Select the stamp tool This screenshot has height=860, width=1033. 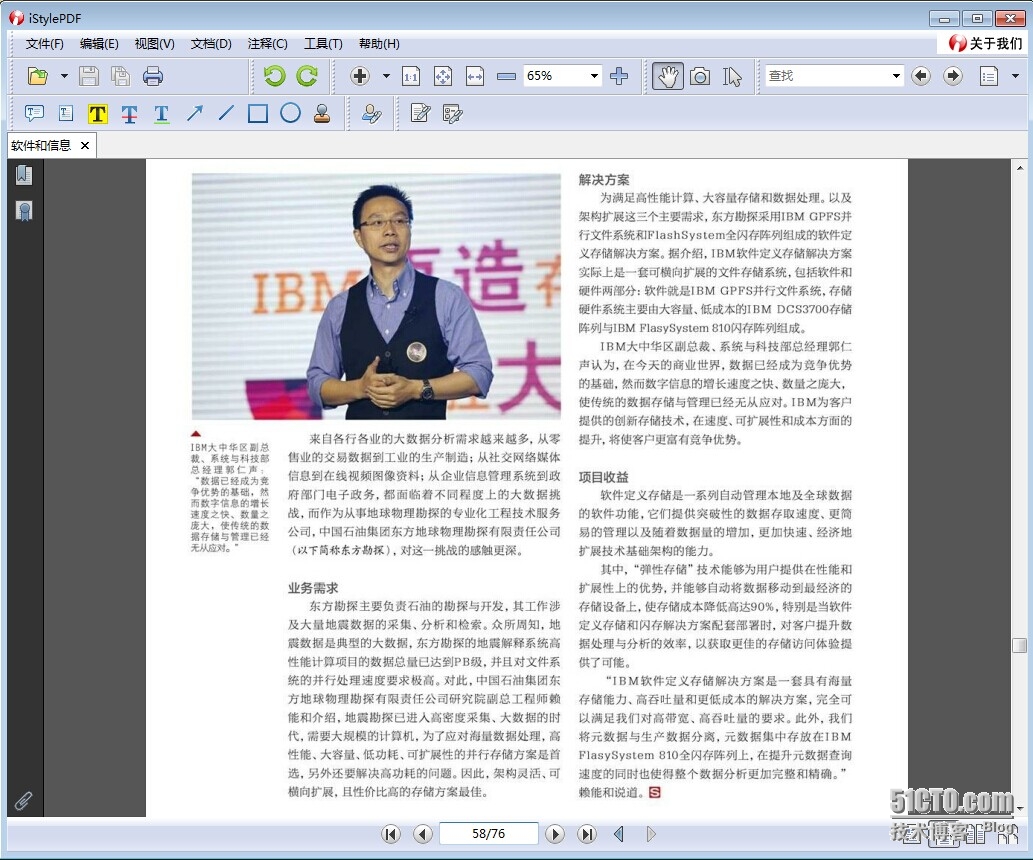tap(322, 113)
